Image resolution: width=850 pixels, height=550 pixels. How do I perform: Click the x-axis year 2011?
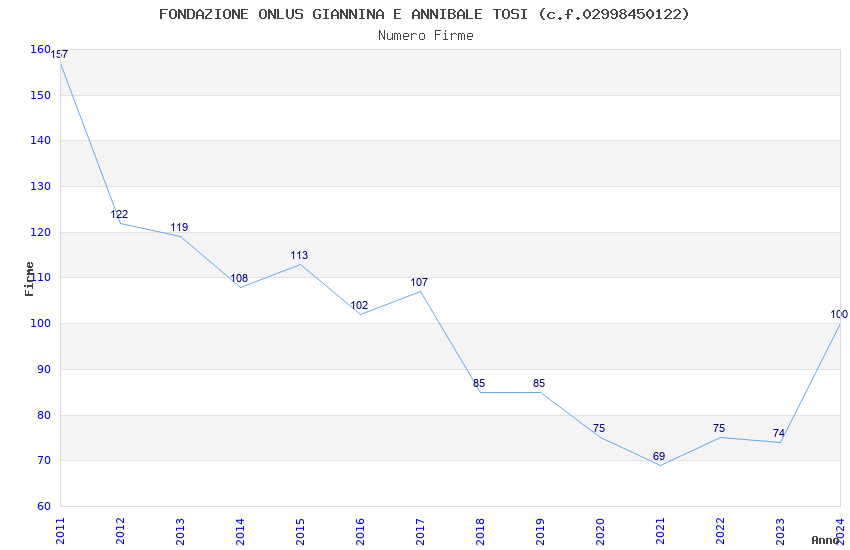click(x=60, y=531)
